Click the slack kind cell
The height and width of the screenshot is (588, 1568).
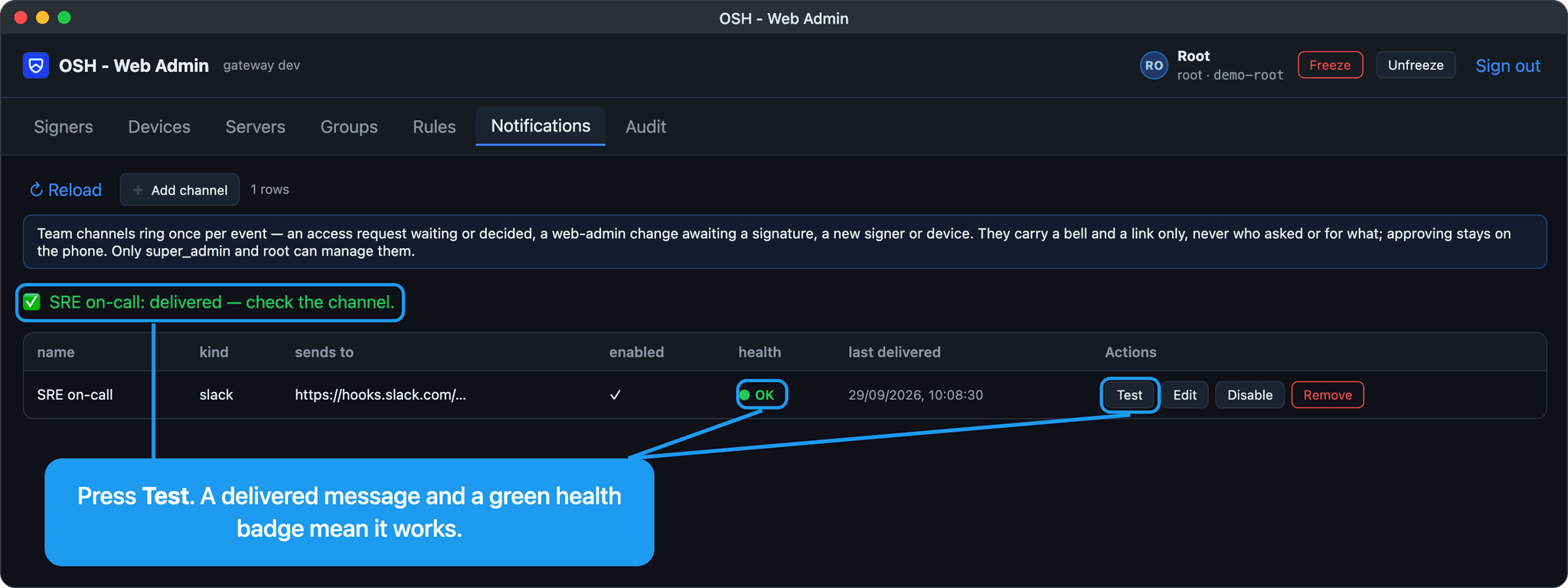point(216,395)
